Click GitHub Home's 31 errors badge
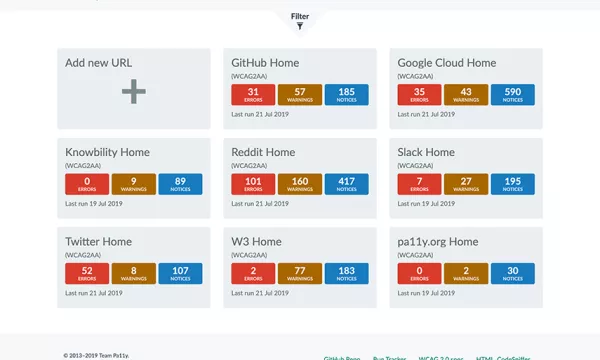Image resolution: width=600 pixels, height=360 pixels. pos(253,94)
